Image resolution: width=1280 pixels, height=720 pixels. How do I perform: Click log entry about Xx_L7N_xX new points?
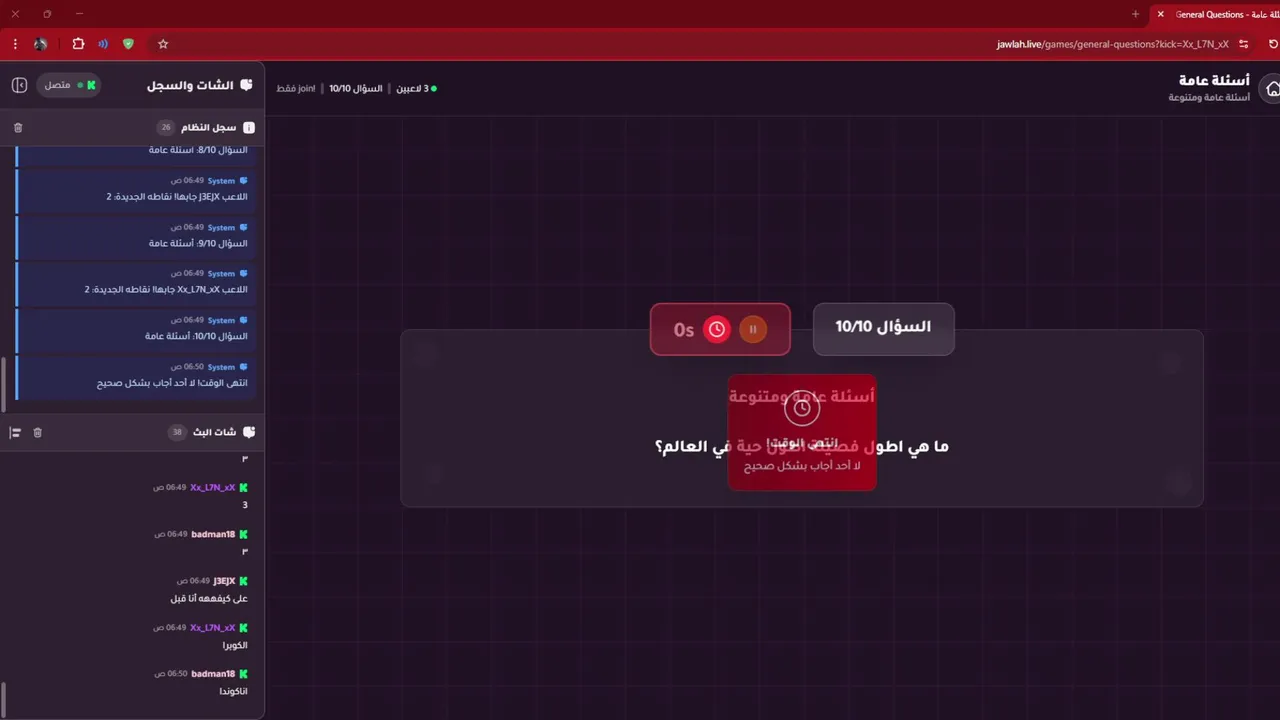tap(137, 283)
